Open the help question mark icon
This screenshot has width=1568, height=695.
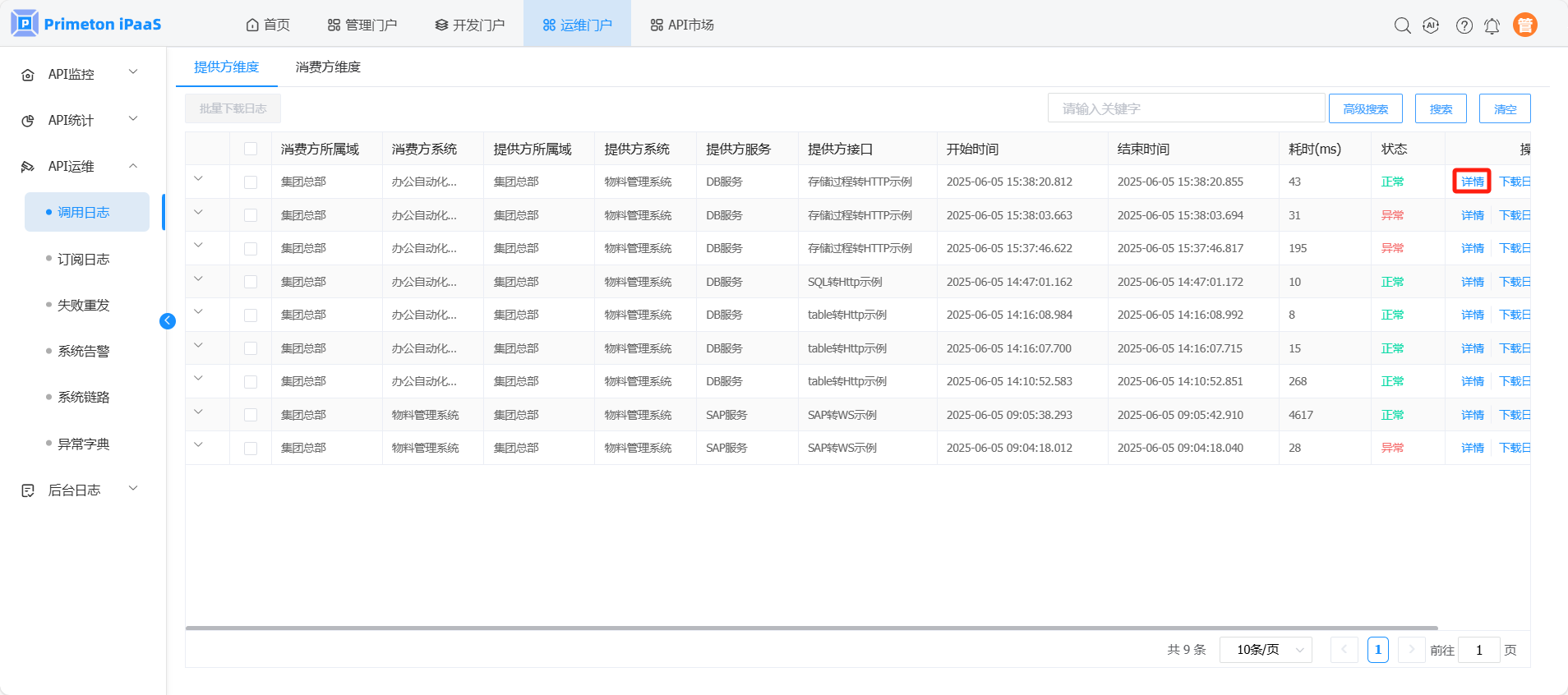coord(1464,25)
